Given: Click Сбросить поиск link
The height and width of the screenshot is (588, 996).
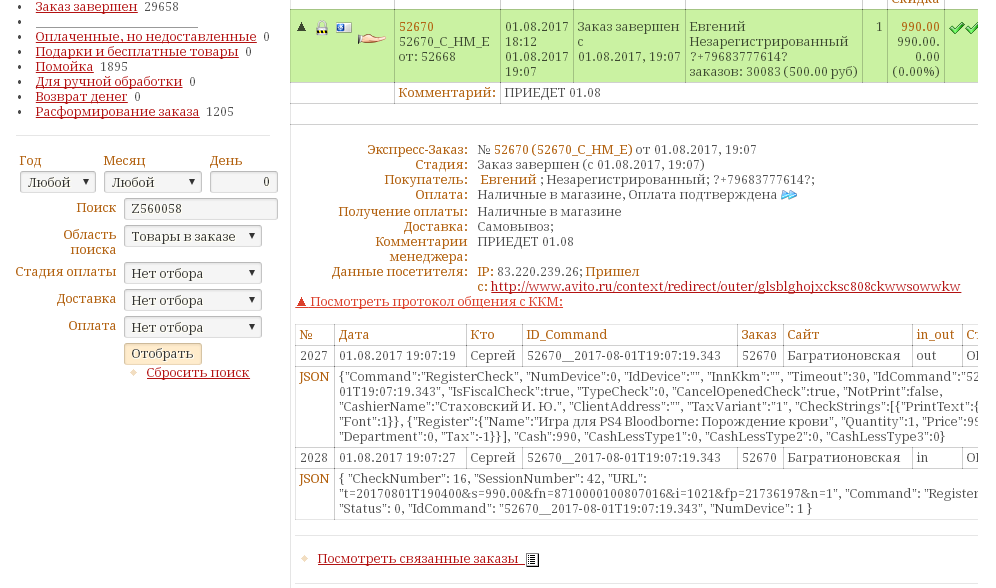Looking at the screenshot, I should coord(198,373).
